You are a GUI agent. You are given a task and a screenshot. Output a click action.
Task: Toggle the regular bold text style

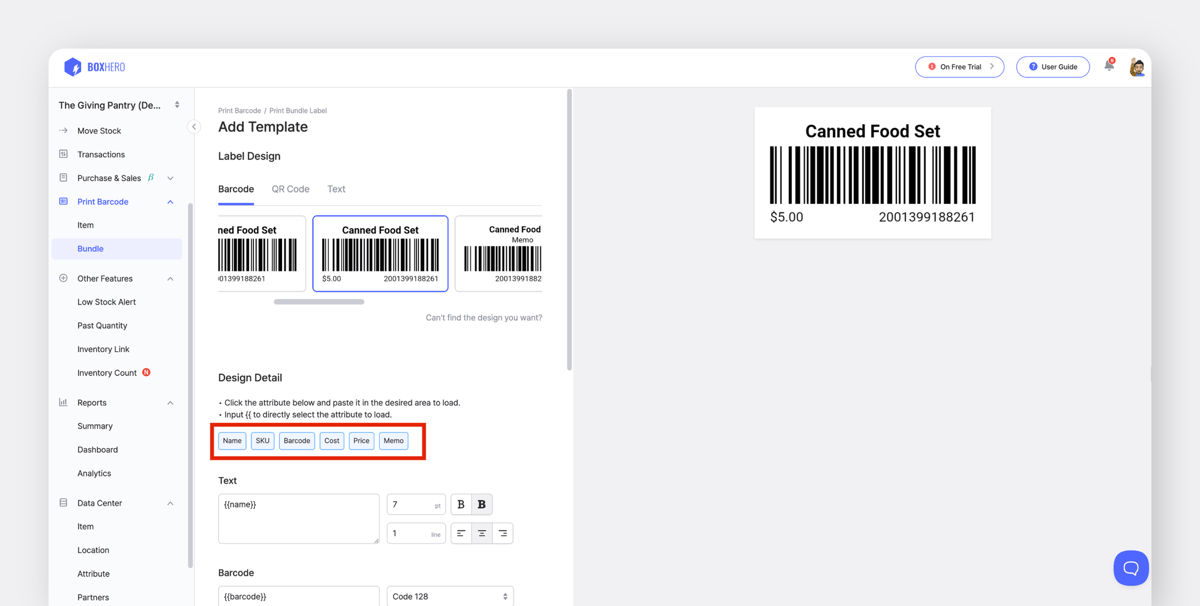tap(461, 504)
